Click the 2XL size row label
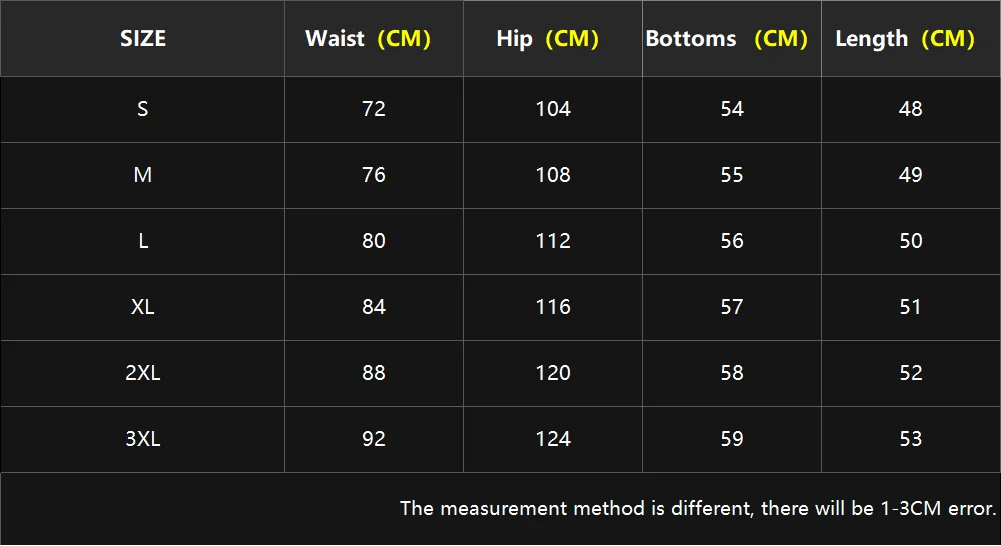 point(143,373)
